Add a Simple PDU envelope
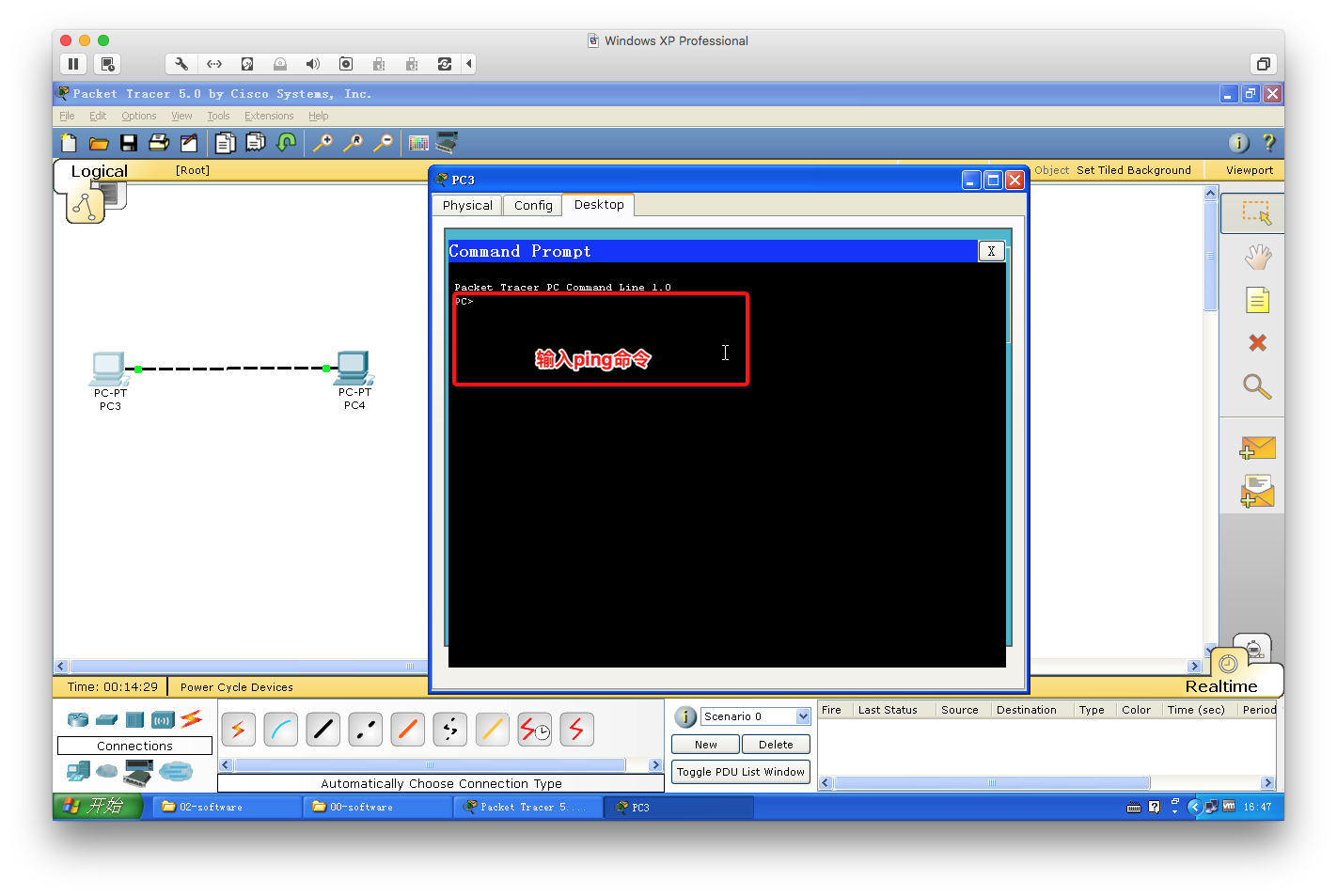 point(1257,448)
